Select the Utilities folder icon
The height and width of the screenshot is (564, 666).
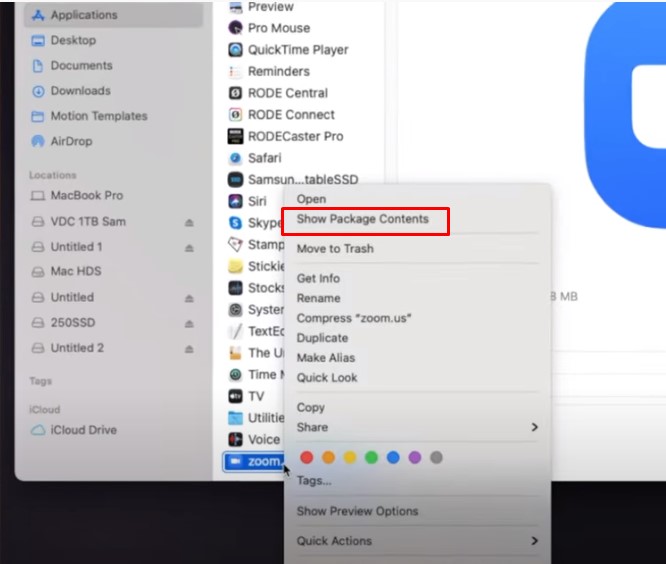(235, 418)
